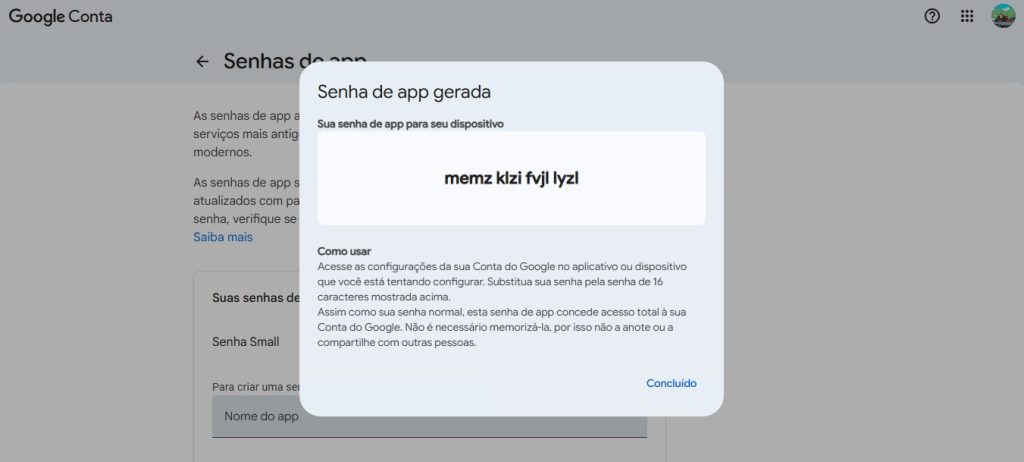The height and width of the screenshot is (462, 1024).
Task: Click the Senha de app gerada dialog title
Action: click(x=404, y=92)
